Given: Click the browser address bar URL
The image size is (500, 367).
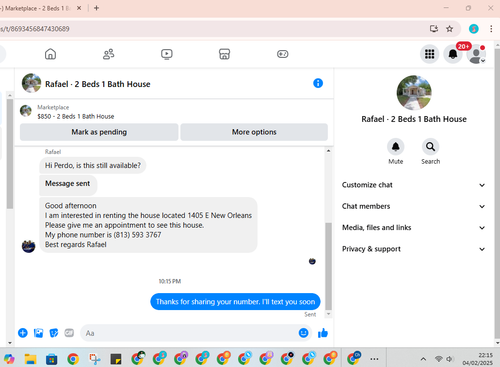Looking at the screenshot, I should 35,29.
